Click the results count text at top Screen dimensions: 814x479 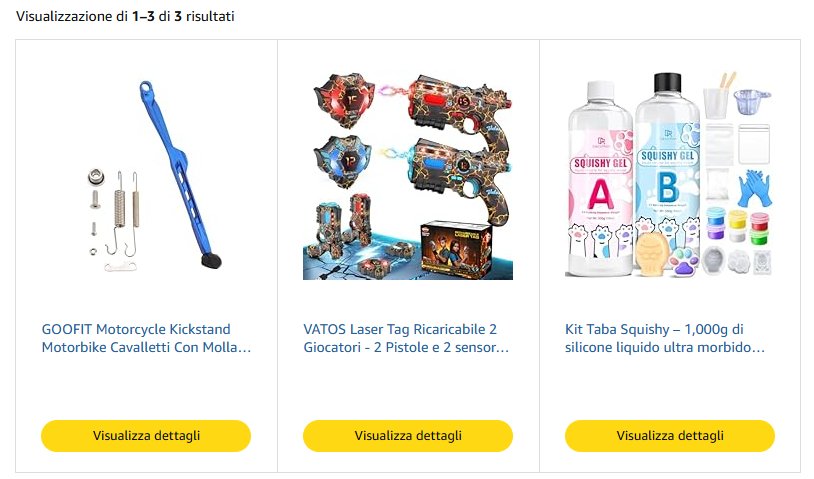pyautogui.click(x=125, y=16)
